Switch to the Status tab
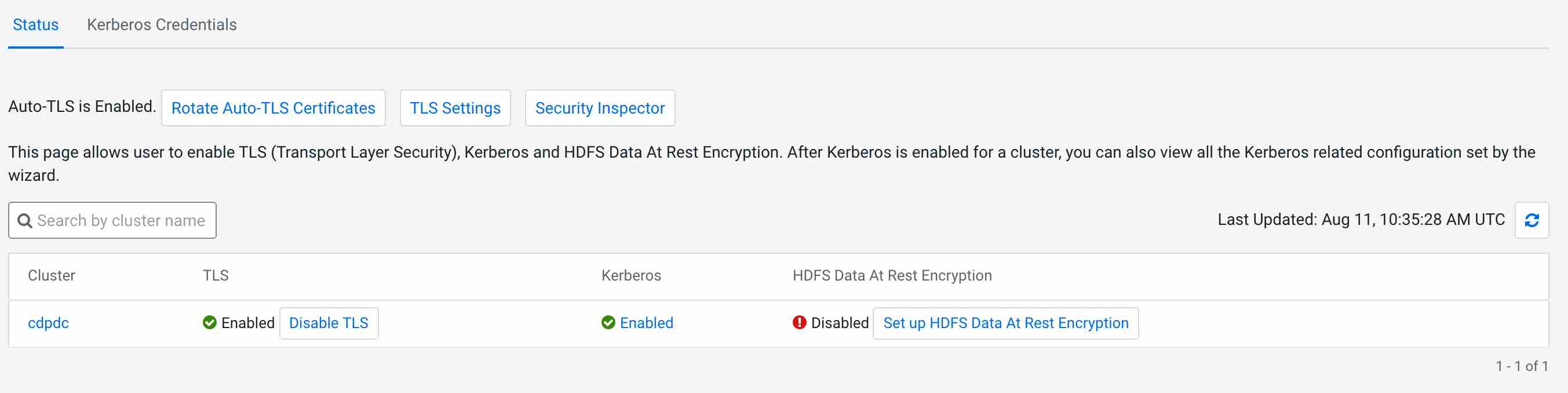Screen dimensions: 1568x393 tap(35, 25)
